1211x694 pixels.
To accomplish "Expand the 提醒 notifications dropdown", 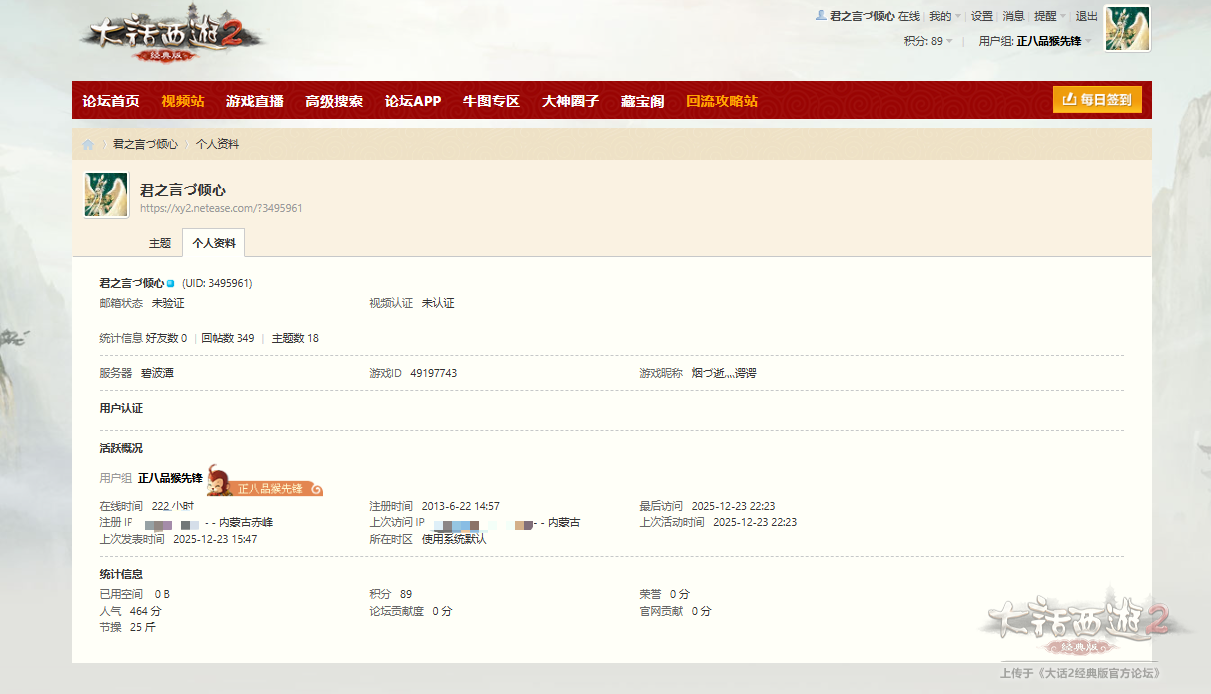I will click(1049, 16).
